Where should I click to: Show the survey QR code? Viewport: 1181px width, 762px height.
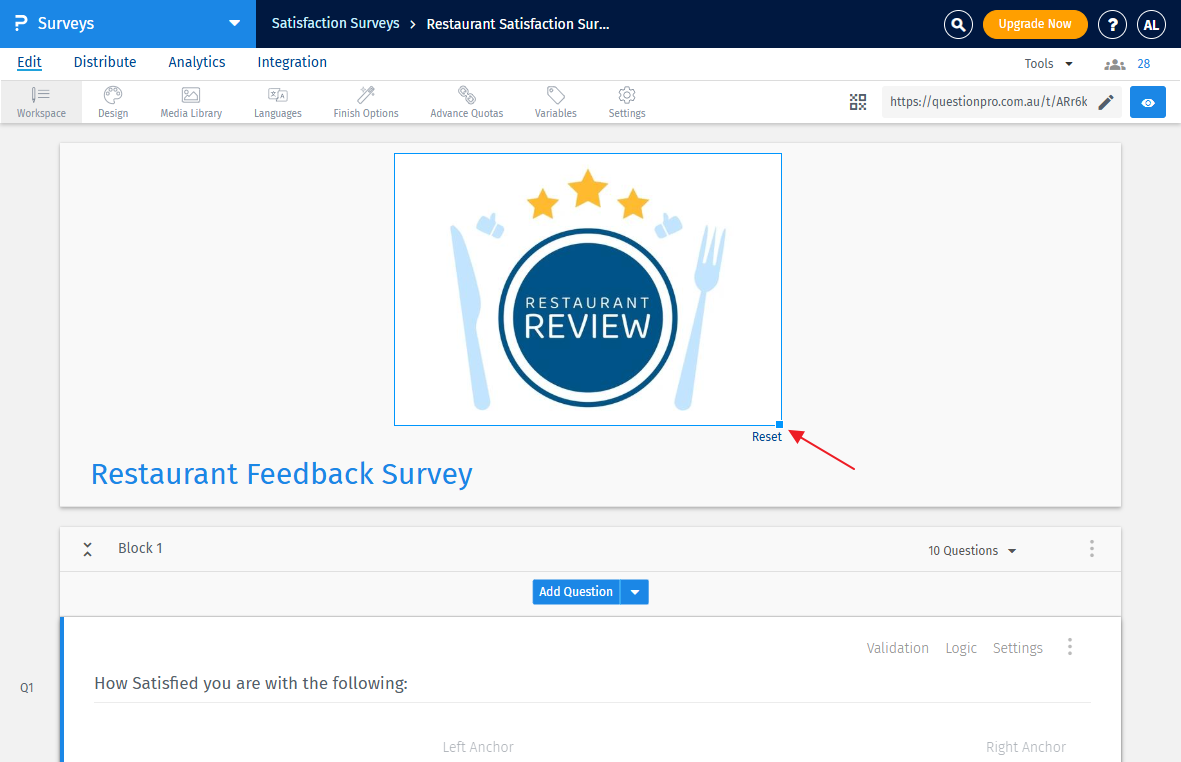858,101
